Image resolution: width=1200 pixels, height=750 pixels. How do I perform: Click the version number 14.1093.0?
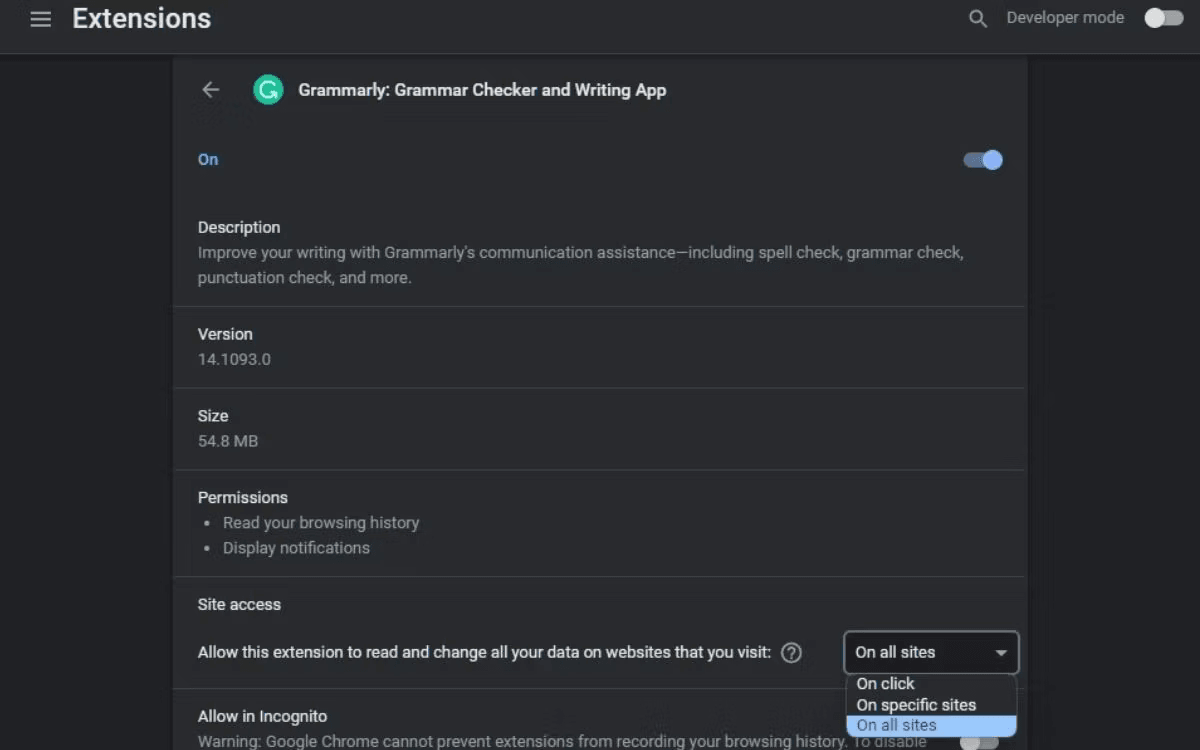(x=234, y=359)
